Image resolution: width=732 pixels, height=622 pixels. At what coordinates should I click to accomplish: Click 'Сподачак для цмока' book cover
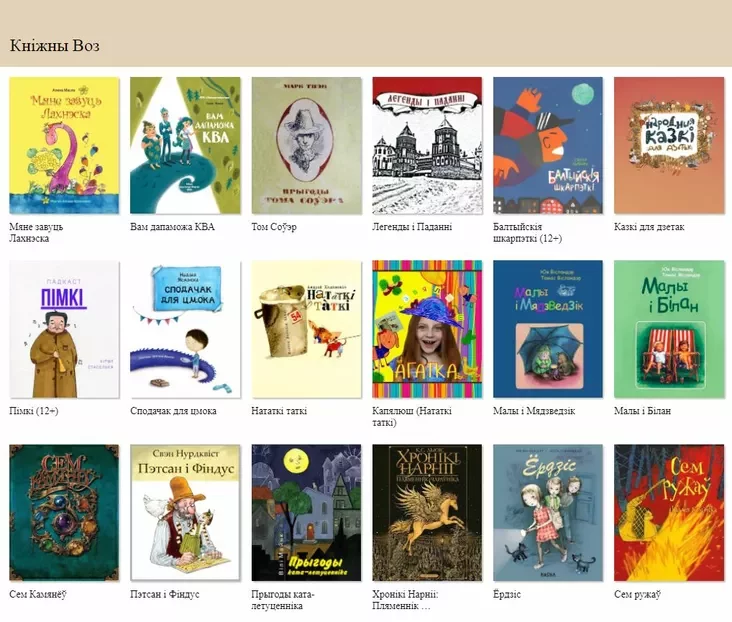click(185, 329)
